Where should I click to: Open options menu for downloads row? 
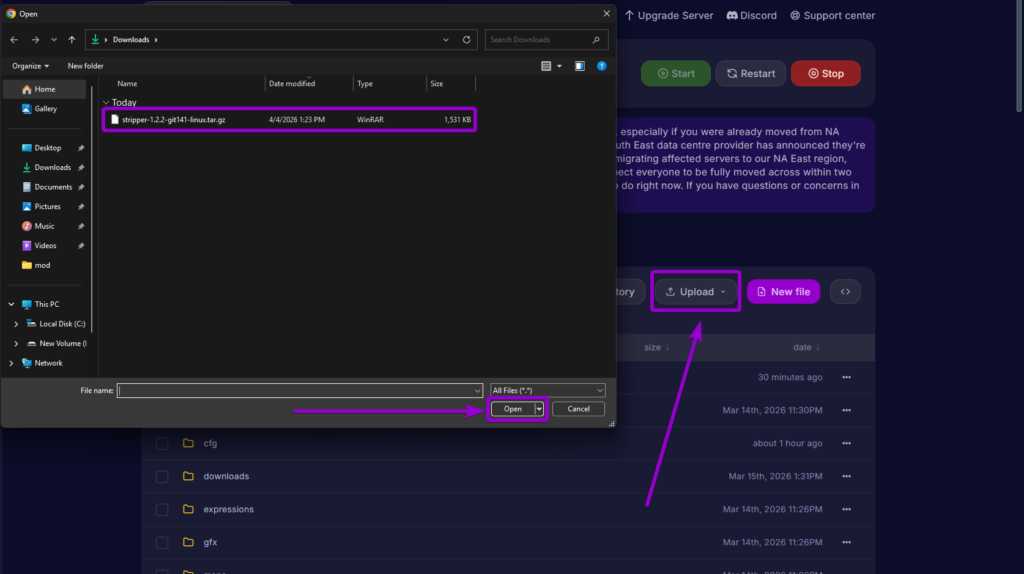(x=846, y=477)
